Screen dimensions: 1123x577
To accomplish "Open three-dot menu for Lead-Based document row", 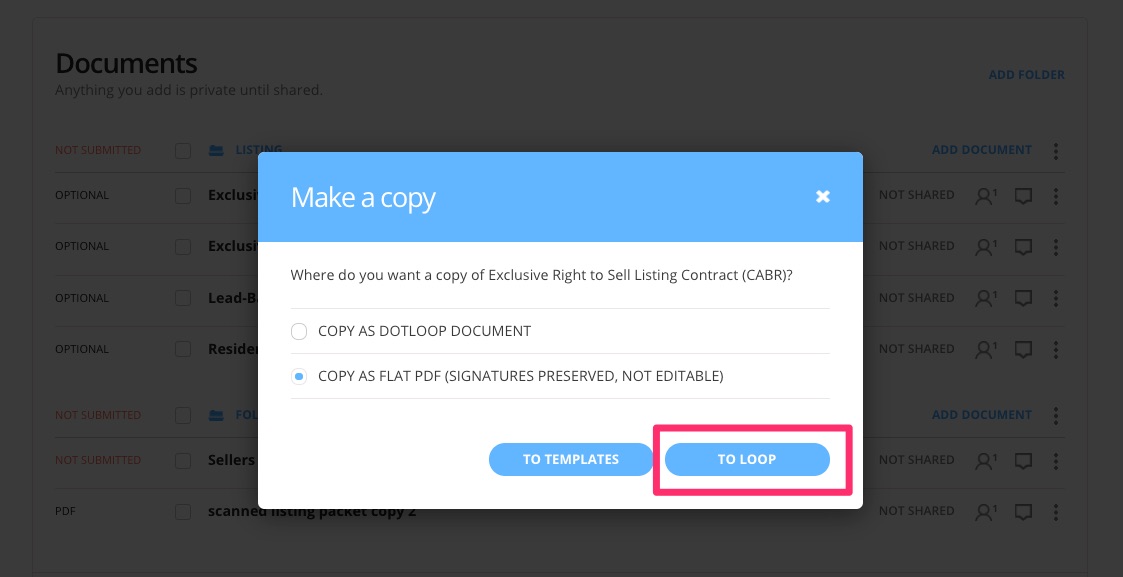I will click(1056, 298).
